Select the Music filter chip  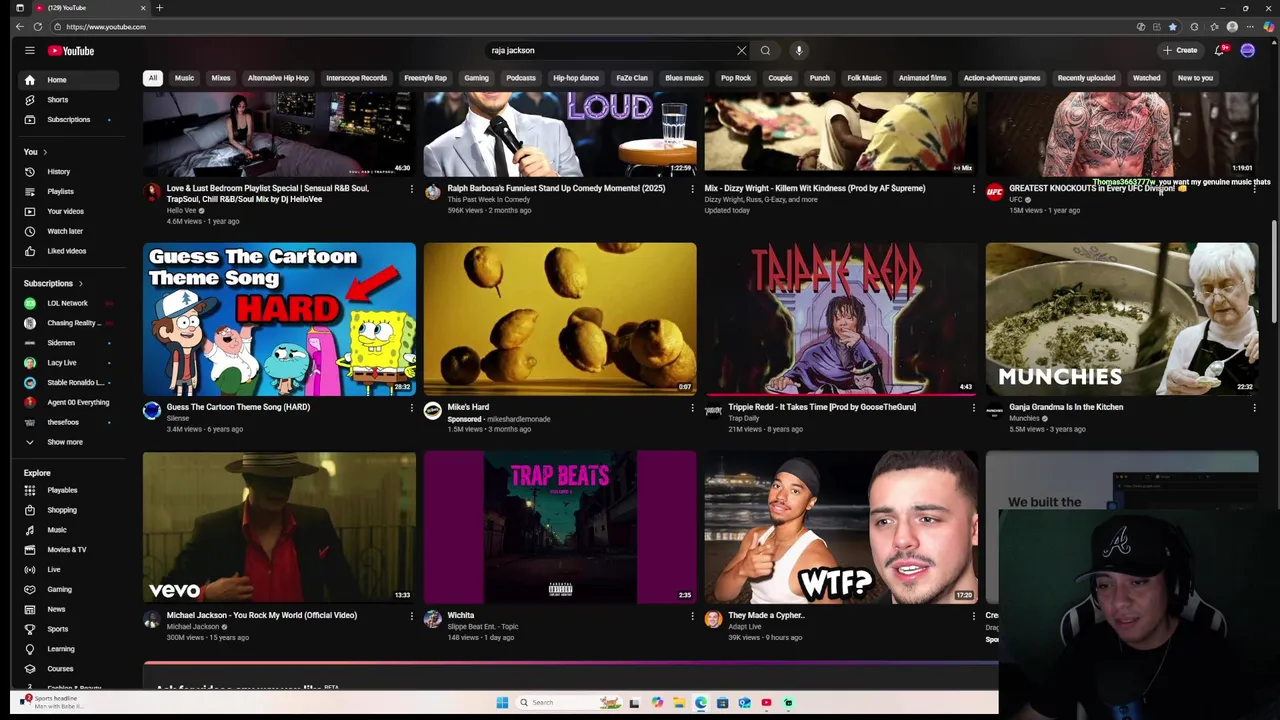[x=184, y=78]
